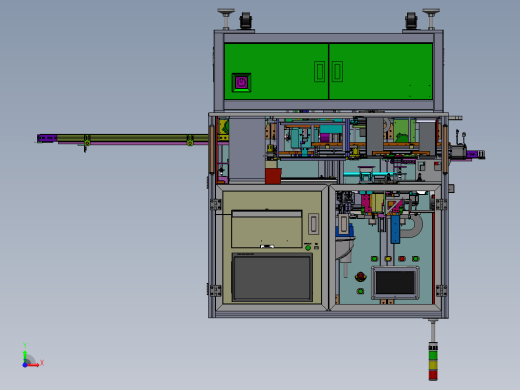Select the purple connector on the machine's right side

pos(472,154)
